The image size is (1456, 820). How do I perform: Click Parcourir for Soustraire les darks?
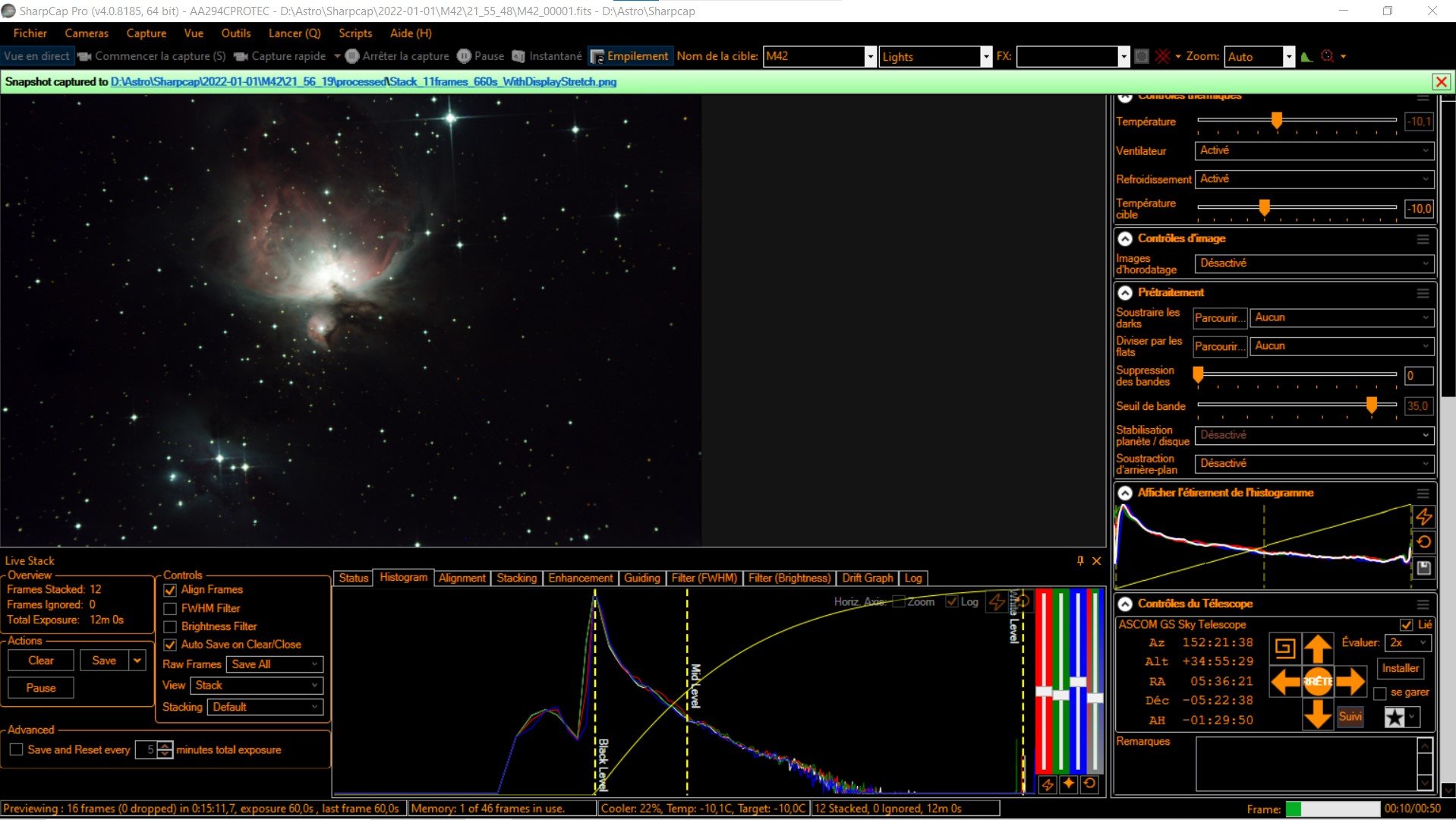[x=1219, y=318]
